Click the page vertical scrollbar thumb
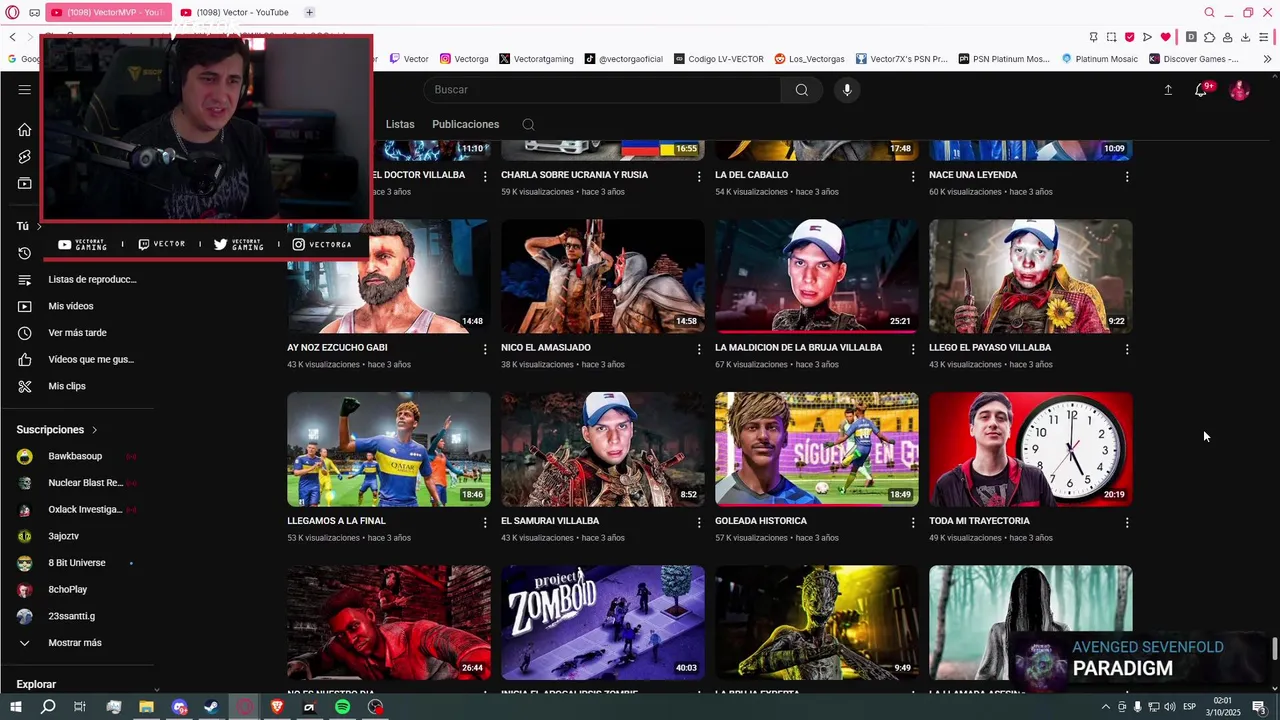The width and height of the screenshot is (1280, 720). 1275,648
